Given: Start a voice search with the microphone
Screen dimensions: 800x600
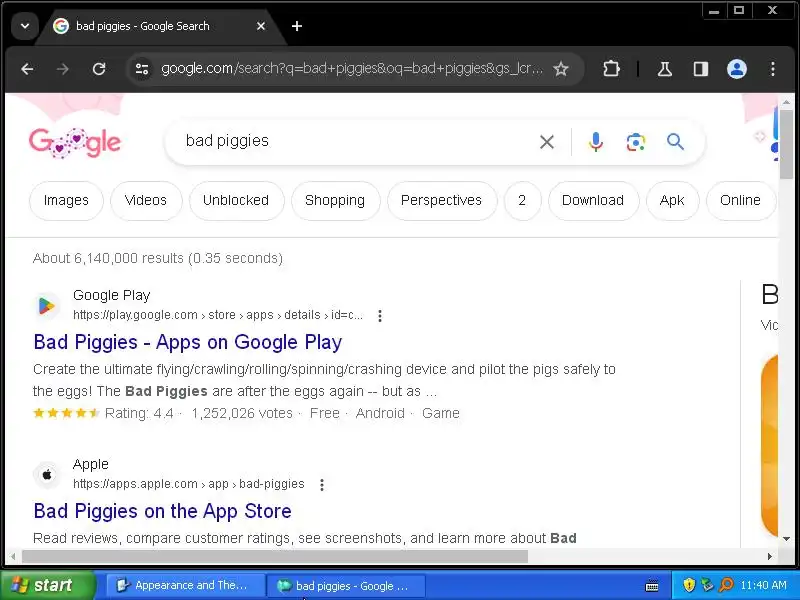Looking at the screenshot, I should [x=595, y=142].
